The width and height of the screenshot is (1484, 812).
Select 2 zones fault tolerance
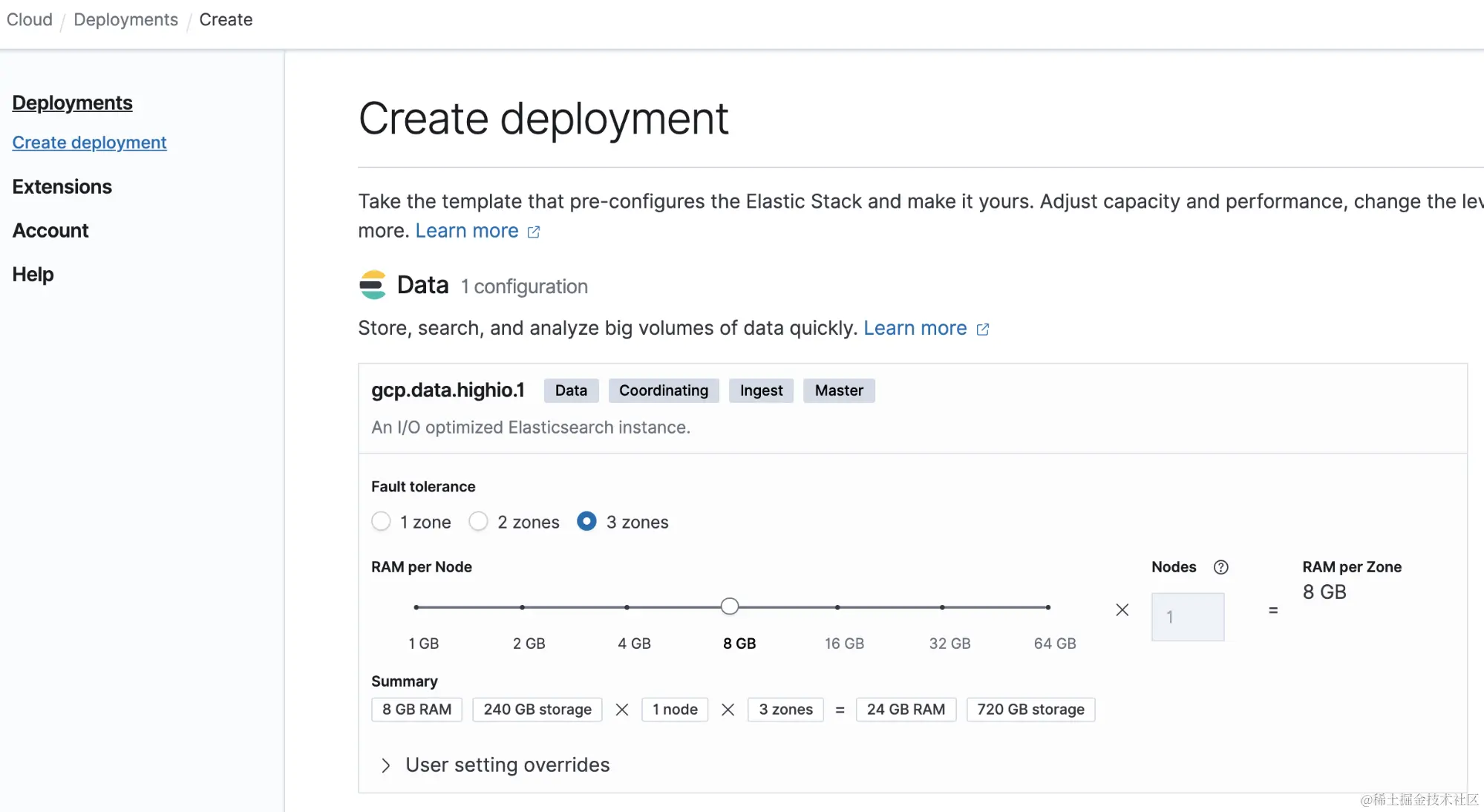[479, 522]
